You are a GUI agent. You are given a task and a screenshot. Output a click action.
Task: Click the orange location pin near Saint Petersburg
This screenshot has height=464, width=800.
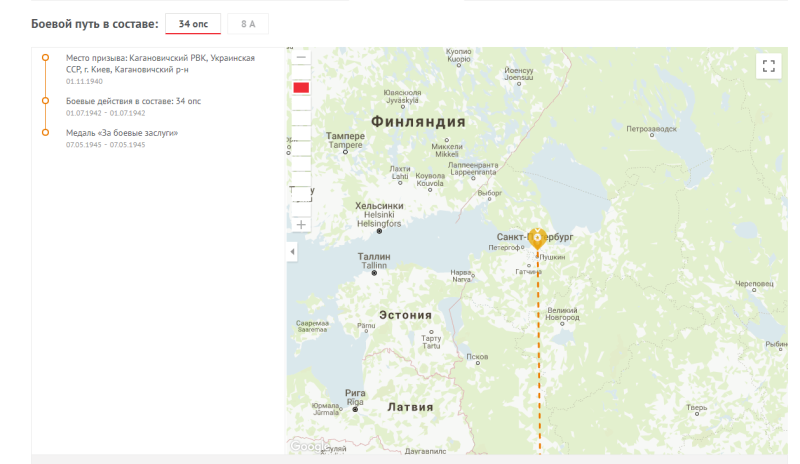[x=538, y=238]
